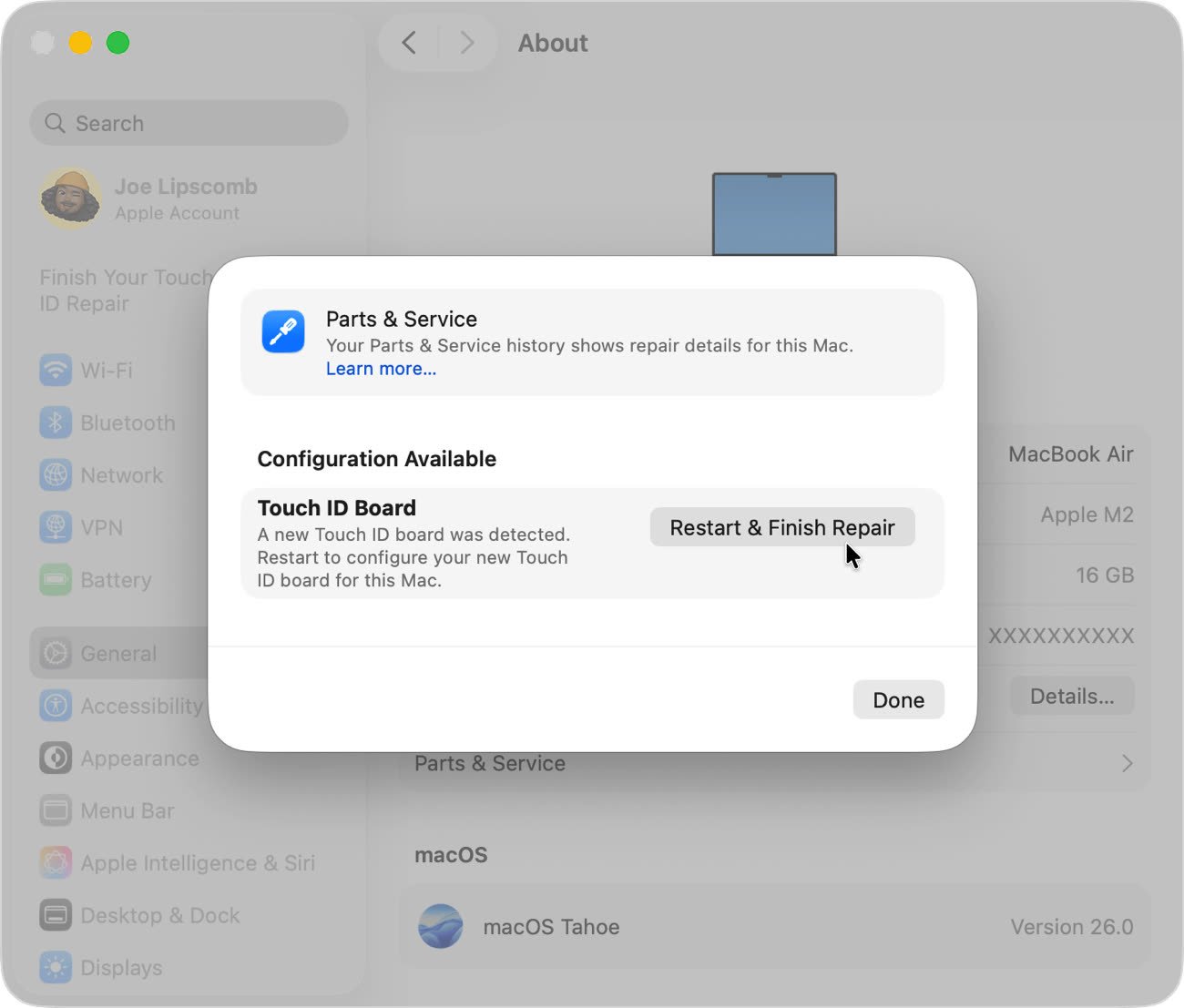This screenshot has width=1184, height=1008.
Task: Click the Touch ID Board heading
Action: [337, 507]
